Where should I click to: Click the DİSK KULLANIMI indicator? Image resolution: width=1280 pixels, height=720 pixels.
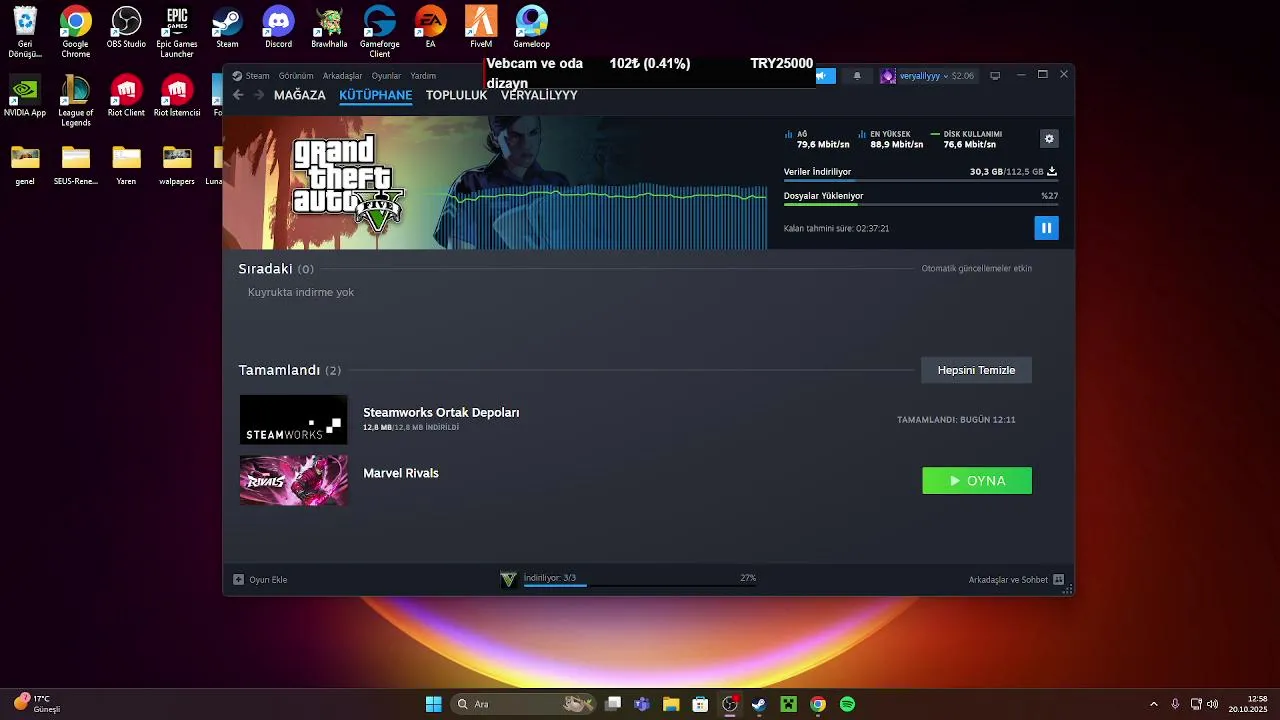pyautogui.click(x=966, y=139)
